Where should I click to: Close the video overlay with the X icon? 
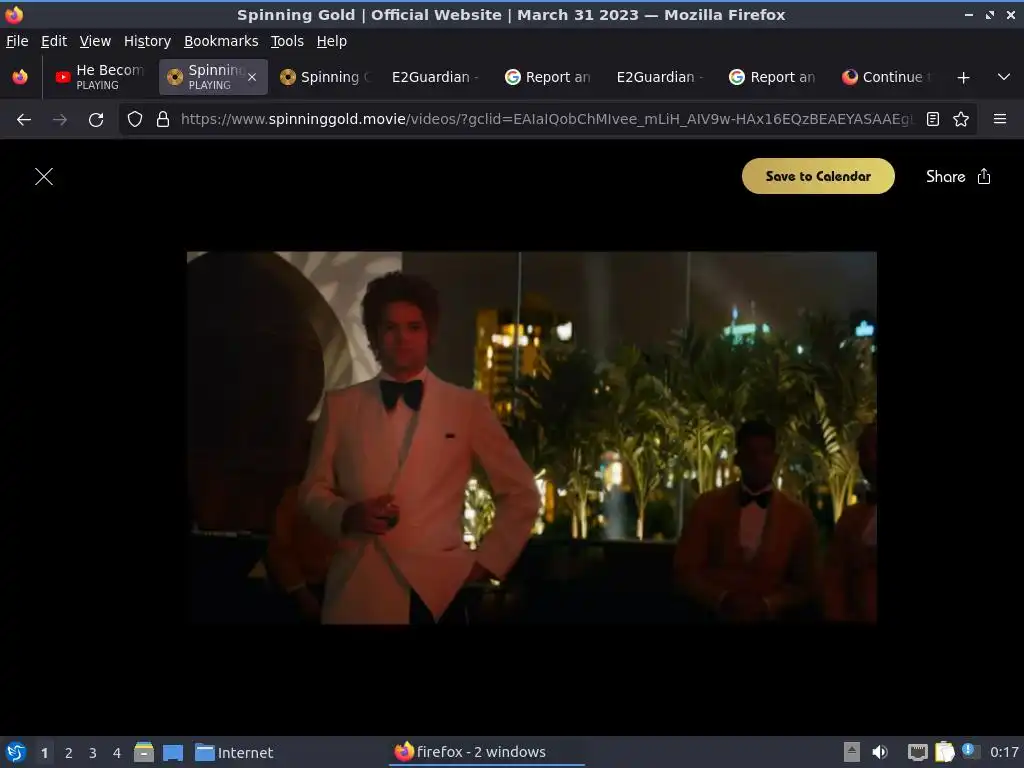[44, 176]
